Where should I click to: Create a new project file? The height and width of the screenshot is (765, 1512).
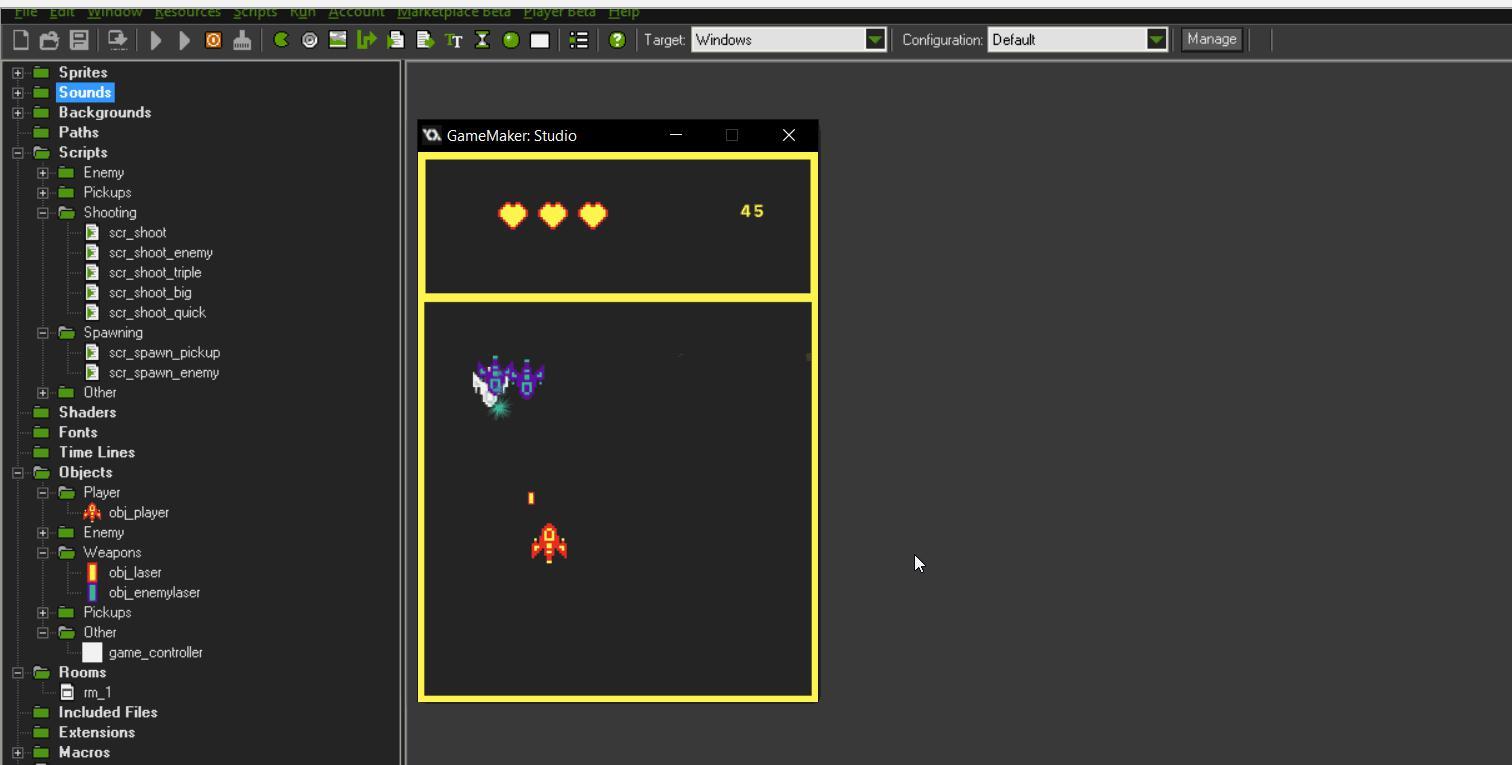[x=21, y=40]
